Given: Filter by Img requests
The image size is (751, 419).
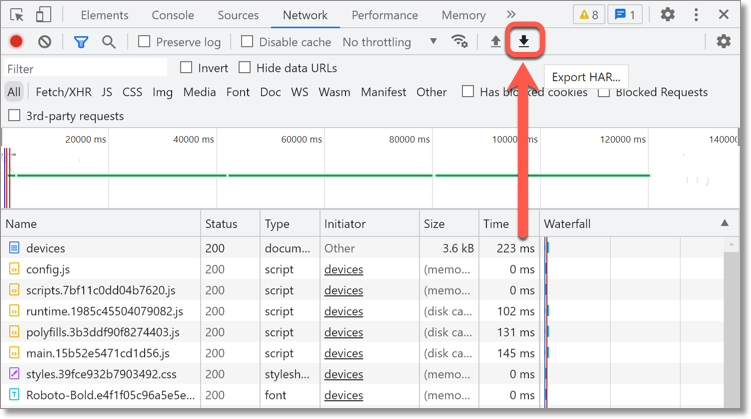Looking at the screenshot, I should [162, 92].
